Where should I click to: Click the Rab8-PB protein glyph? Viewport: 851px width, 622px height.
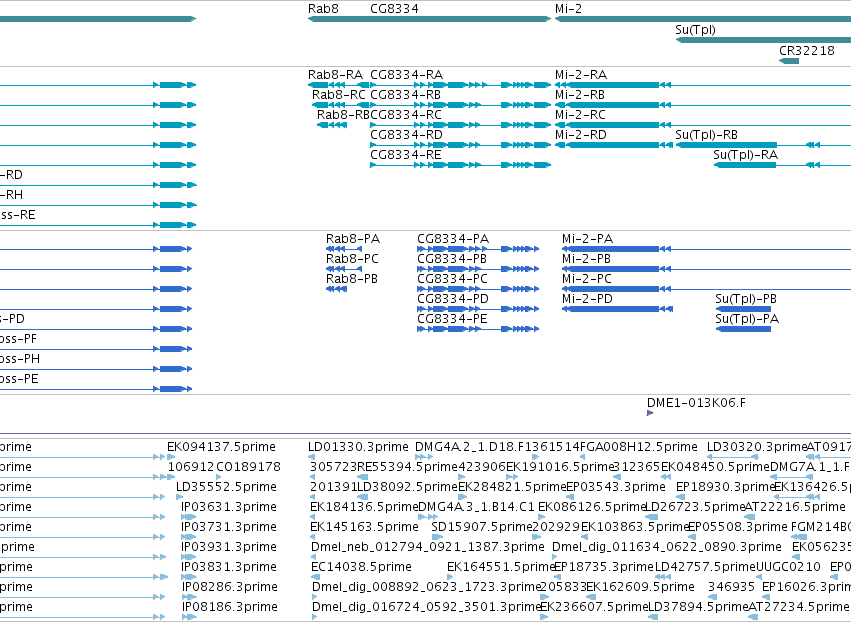pos(336,289)
